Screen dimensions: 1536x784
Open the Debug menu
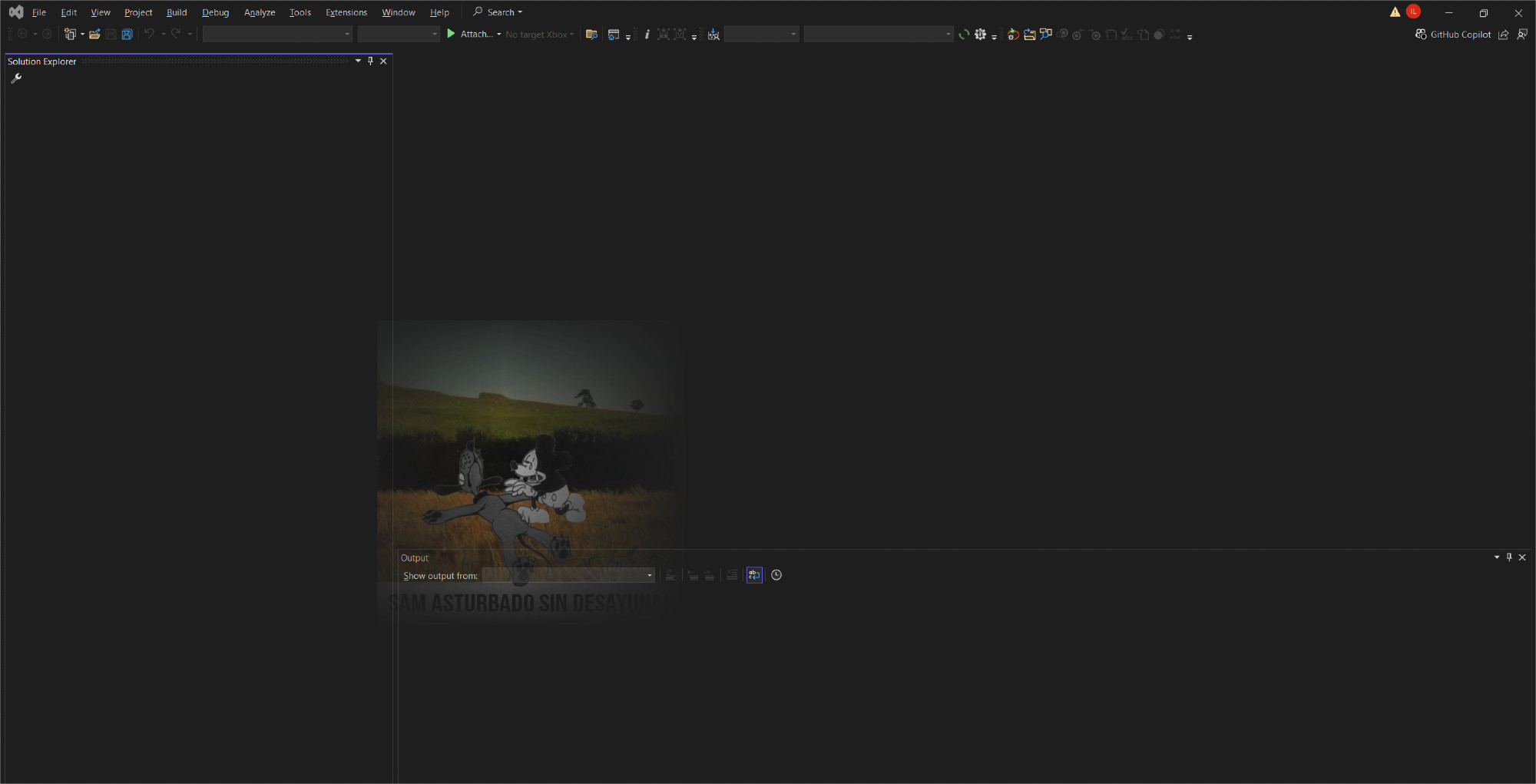[215, 12]
